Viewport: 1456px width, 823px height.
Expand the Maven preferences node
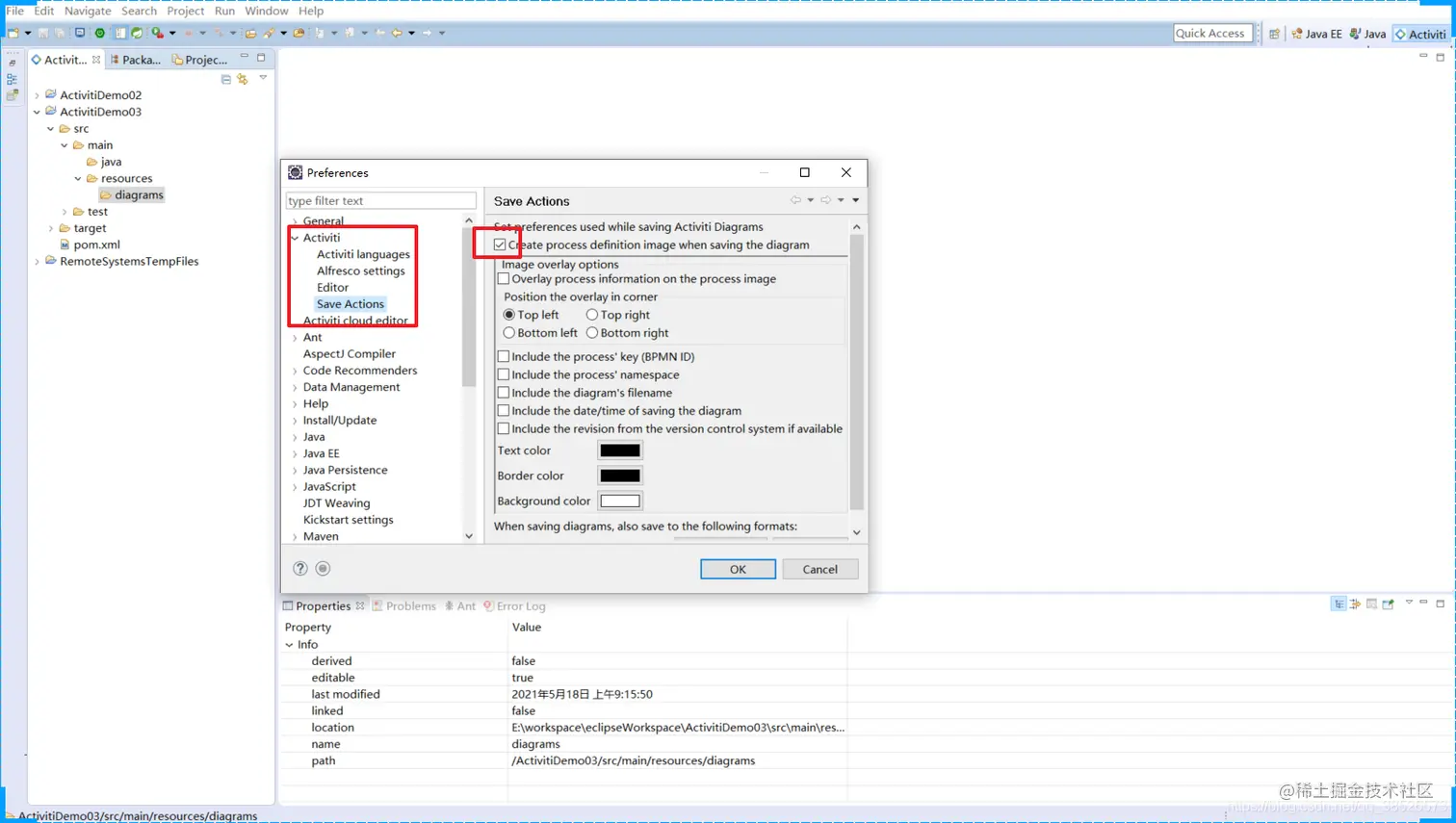(x=296, y=537)
